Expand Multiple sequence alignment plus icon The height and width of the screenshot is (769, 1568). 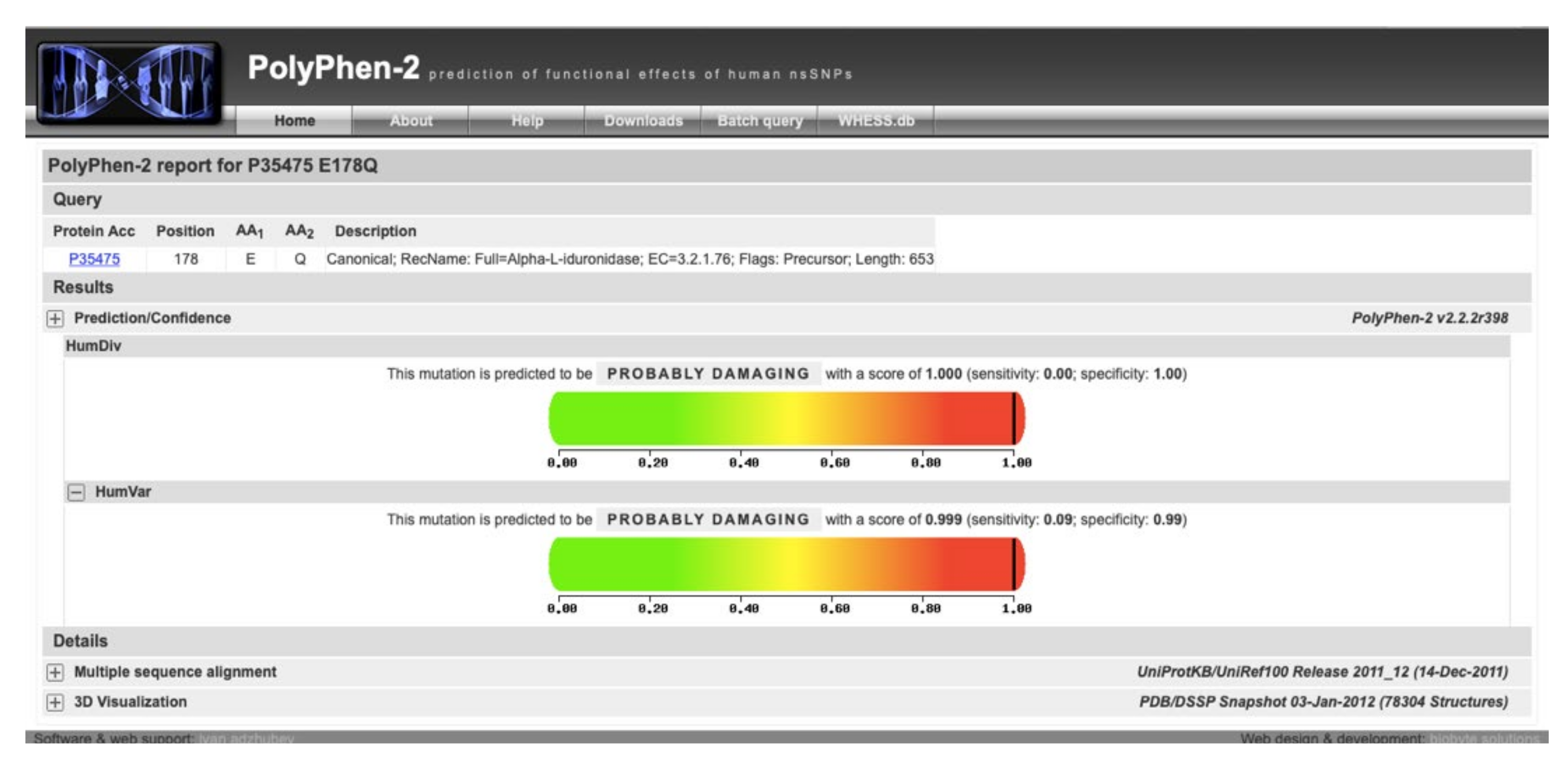(55, 672)
